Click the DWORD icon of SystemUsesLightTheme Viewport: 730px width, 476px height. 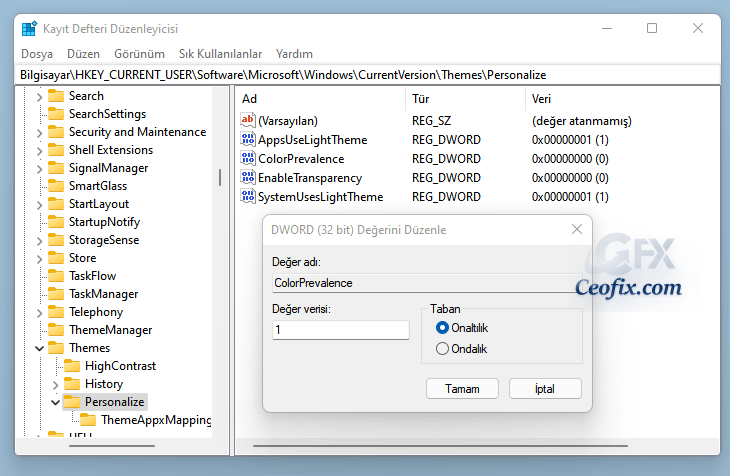coord(248,196)
